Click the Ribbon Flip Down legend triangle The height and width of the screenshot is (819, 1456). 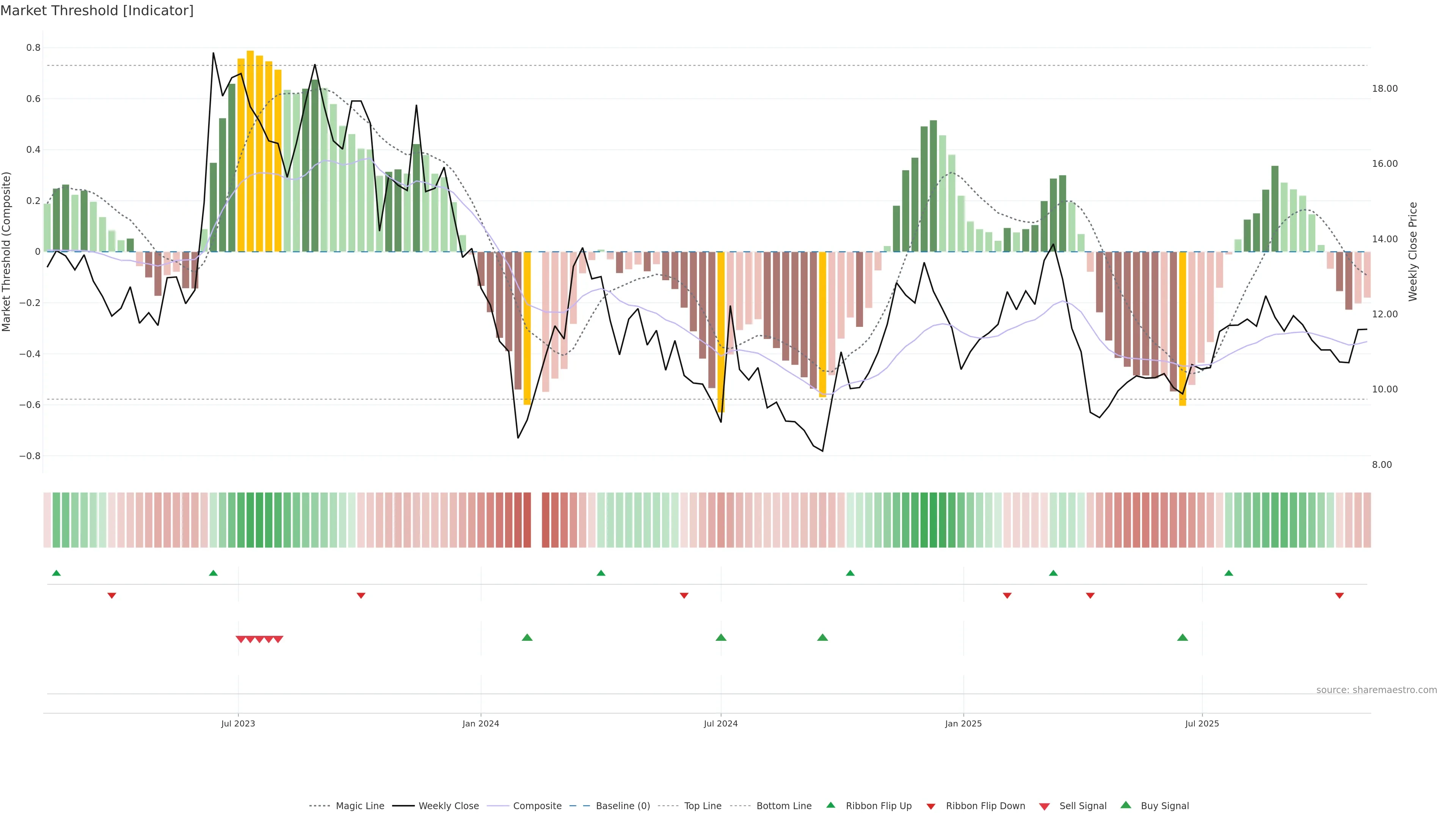click(931, 806)
